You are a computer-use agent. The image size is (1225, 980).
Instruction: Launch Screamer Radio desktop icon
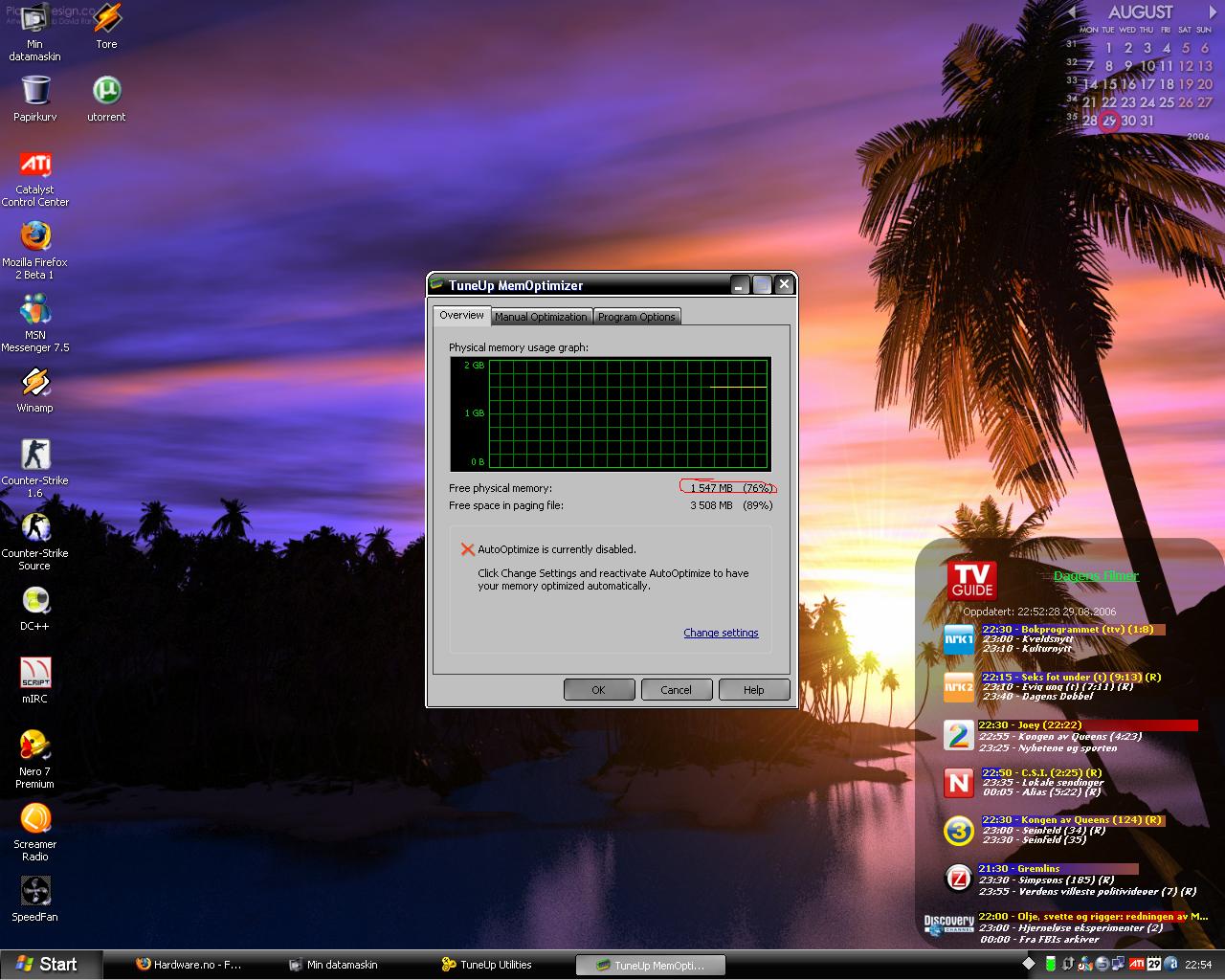click(35, 833)
